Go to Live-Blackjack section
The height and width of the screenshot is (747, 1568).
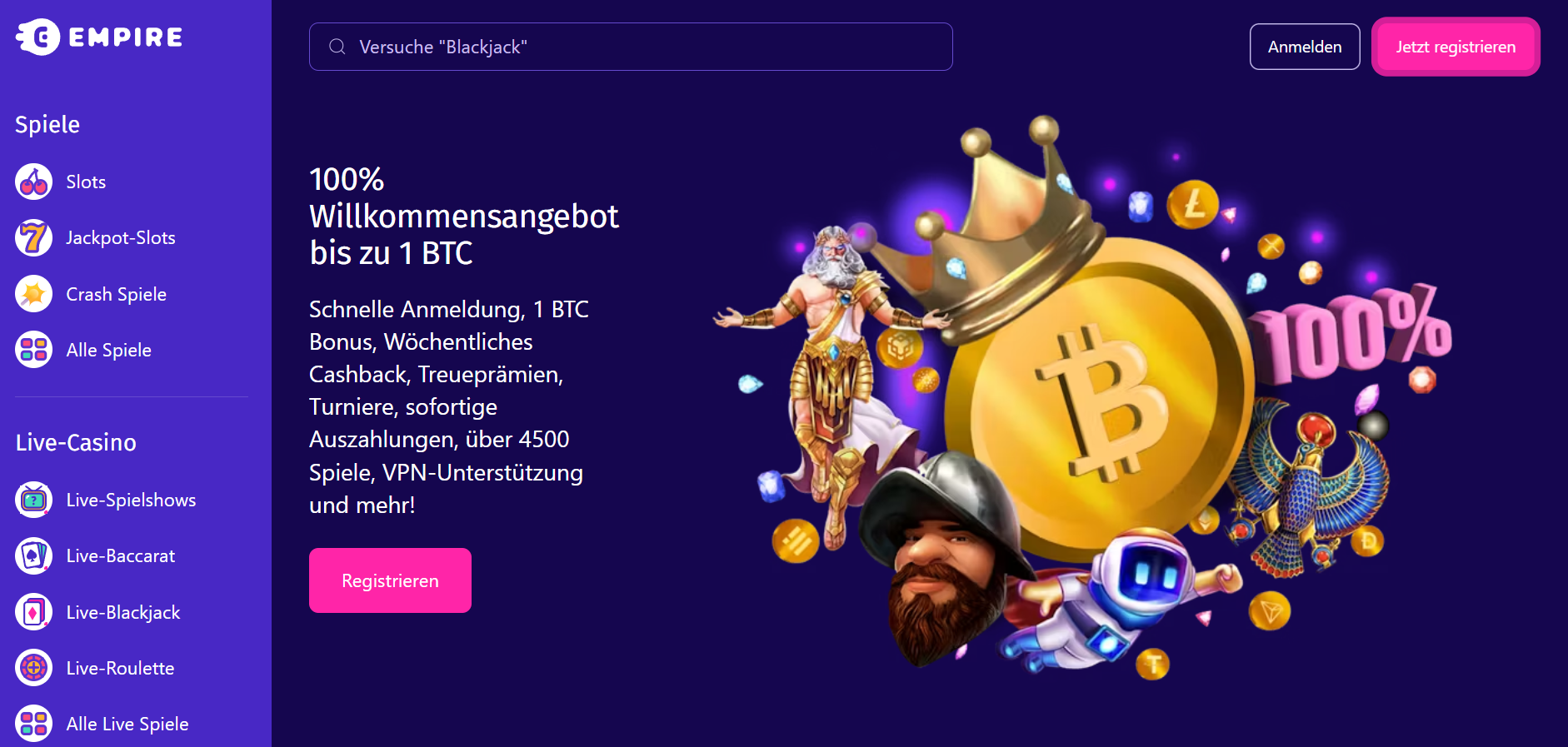pos(123,612)
